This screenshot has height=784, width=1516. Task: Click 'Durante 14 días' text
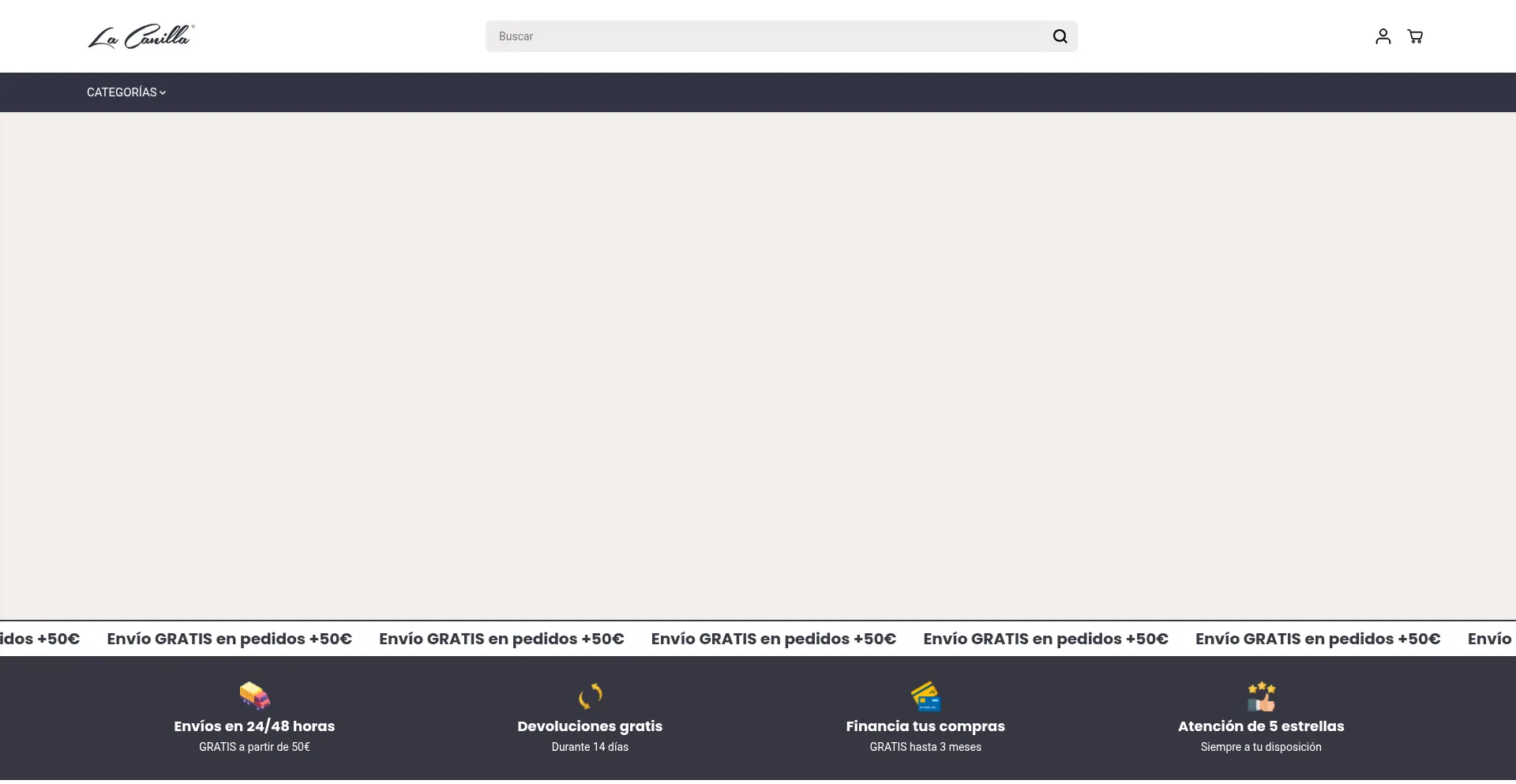590,747
